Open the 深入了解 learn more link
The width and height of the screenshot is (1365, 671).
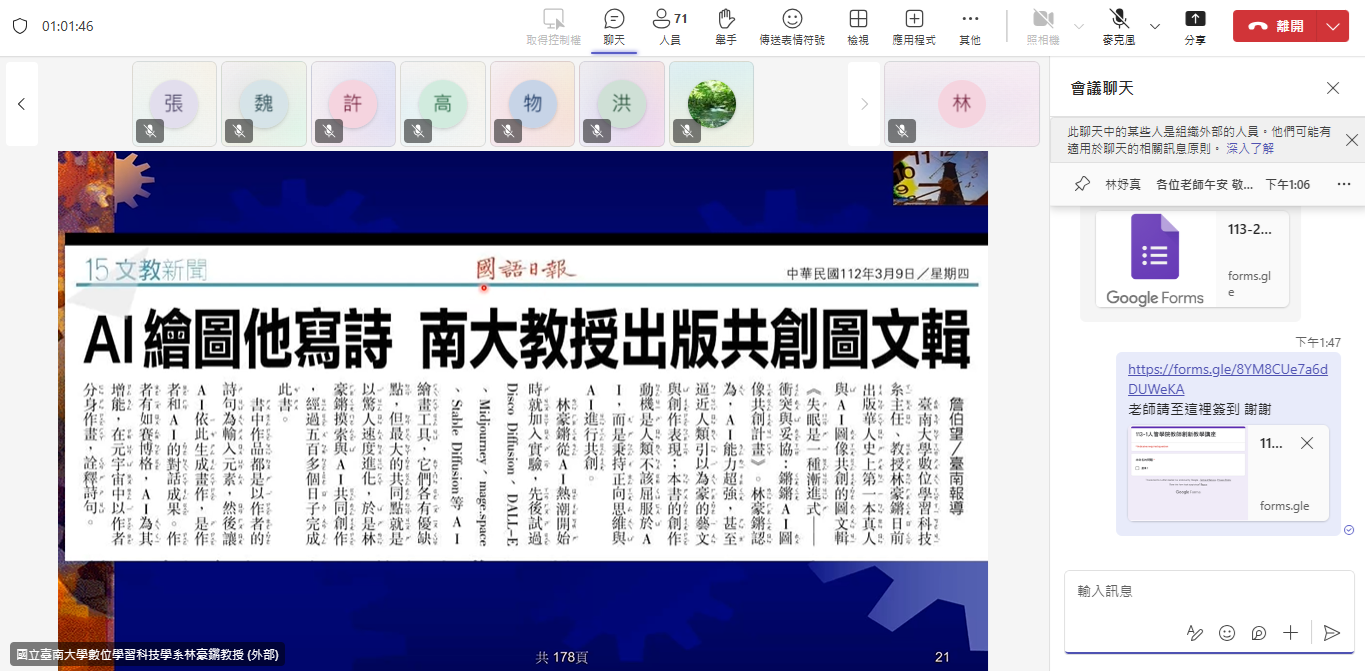1250,148
